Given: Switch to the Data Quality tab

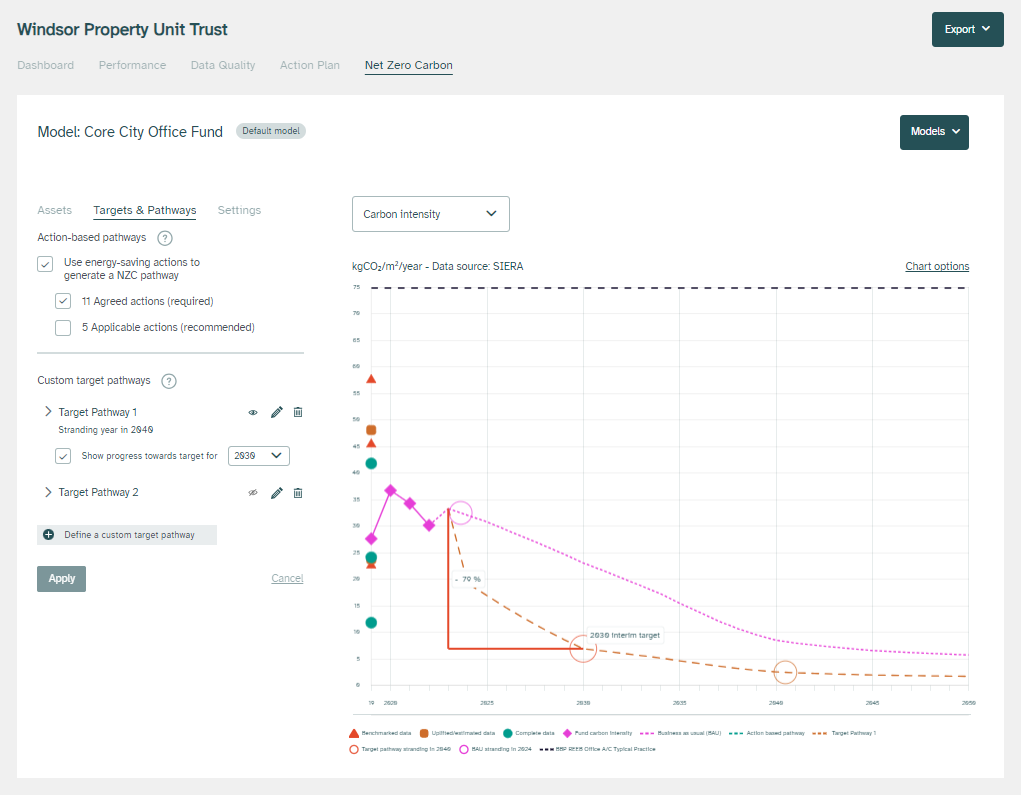Looking at the screenshot, I should coord(223,65).
